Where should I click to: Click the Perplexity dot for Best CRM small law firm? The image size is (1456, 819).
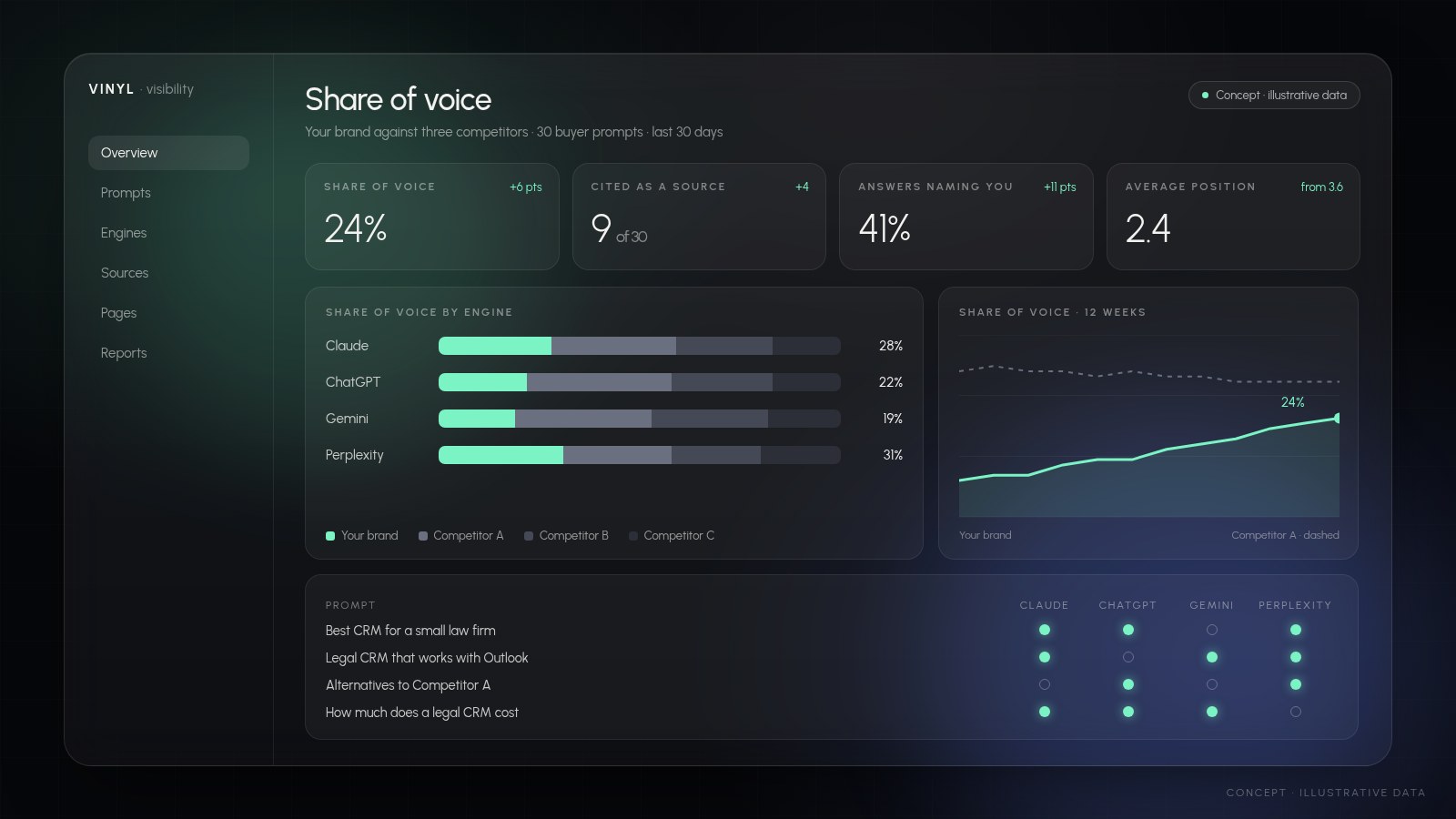1296,630
